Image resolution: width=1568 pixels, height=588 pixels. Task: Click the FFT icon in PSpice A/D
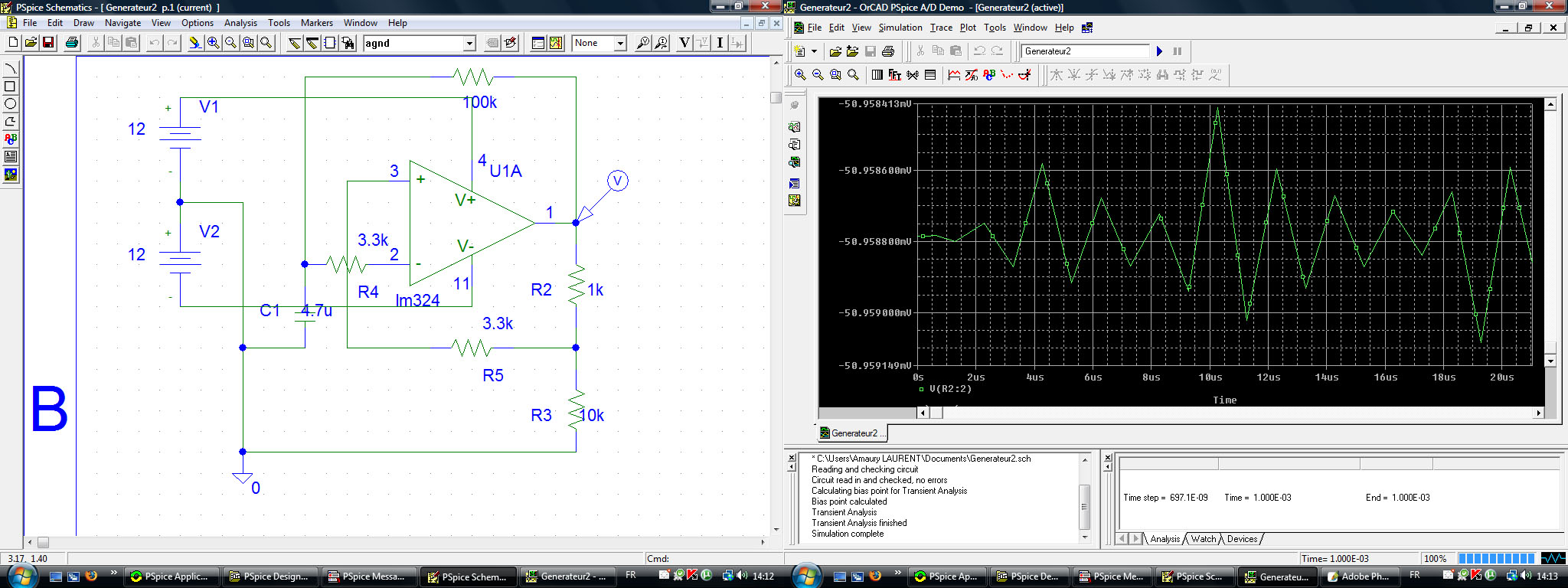(x=895, y=75)
